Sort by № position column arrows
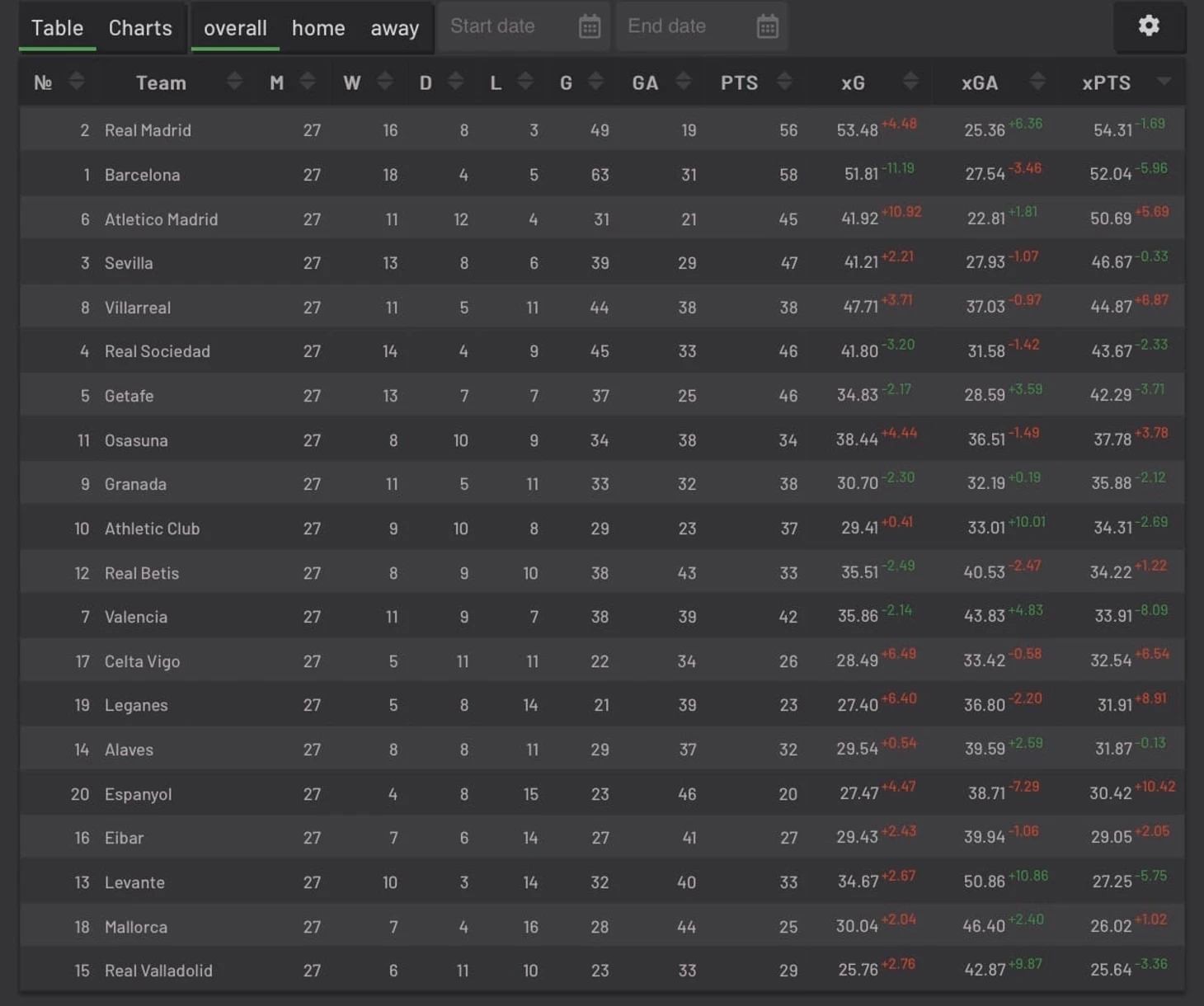 [x=77, y=81]
